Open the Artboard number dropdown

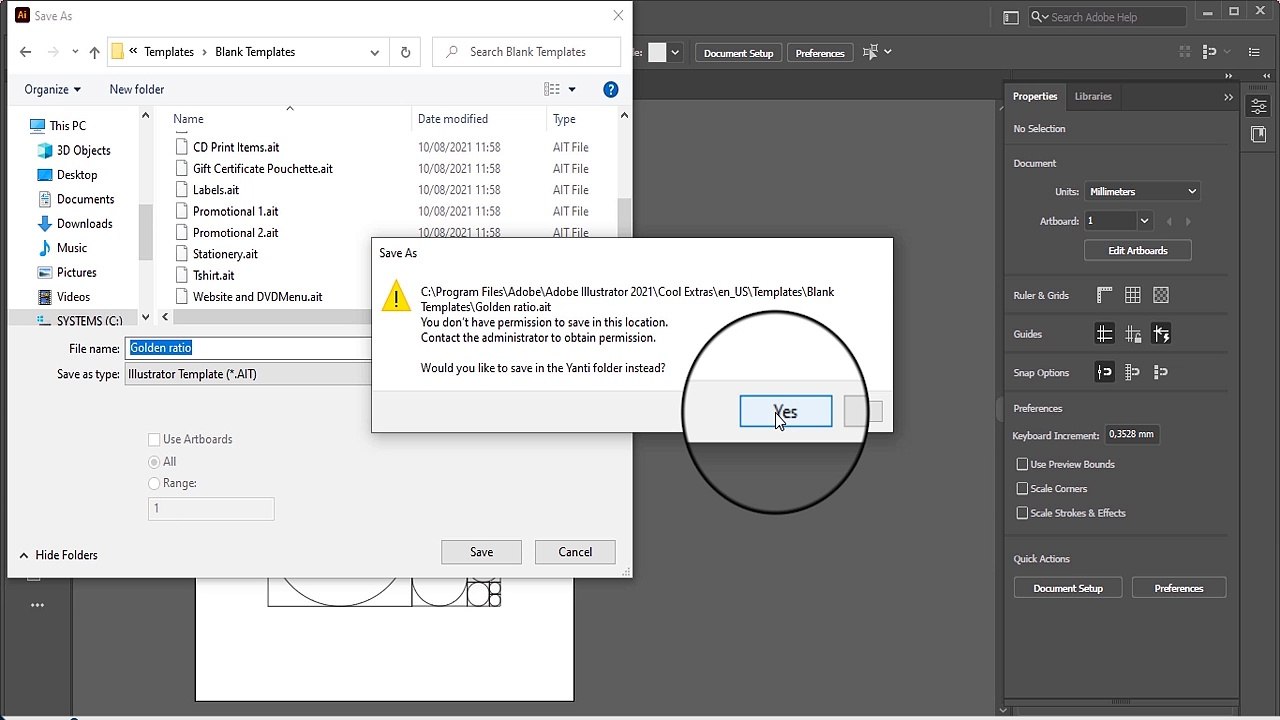click(1144, 221)
